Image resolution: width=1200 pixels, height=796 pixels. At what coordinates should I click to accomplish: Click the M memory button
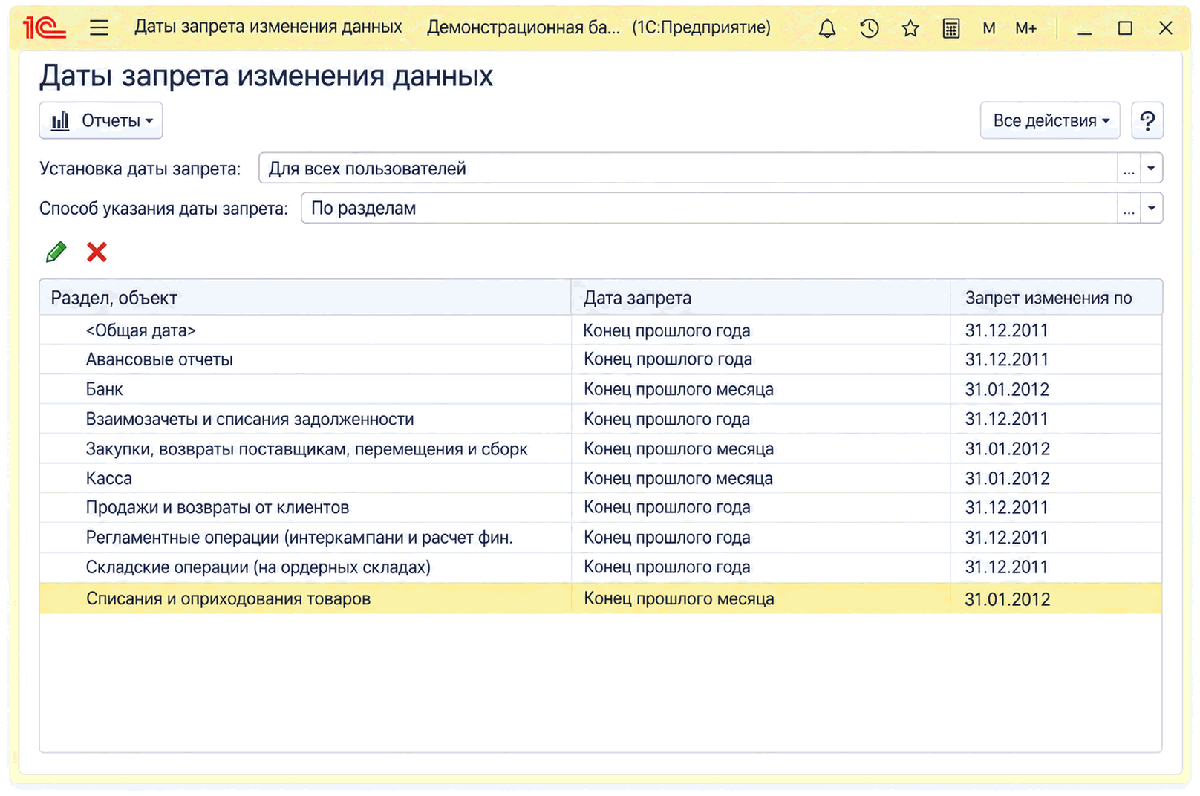coord(989,28)
